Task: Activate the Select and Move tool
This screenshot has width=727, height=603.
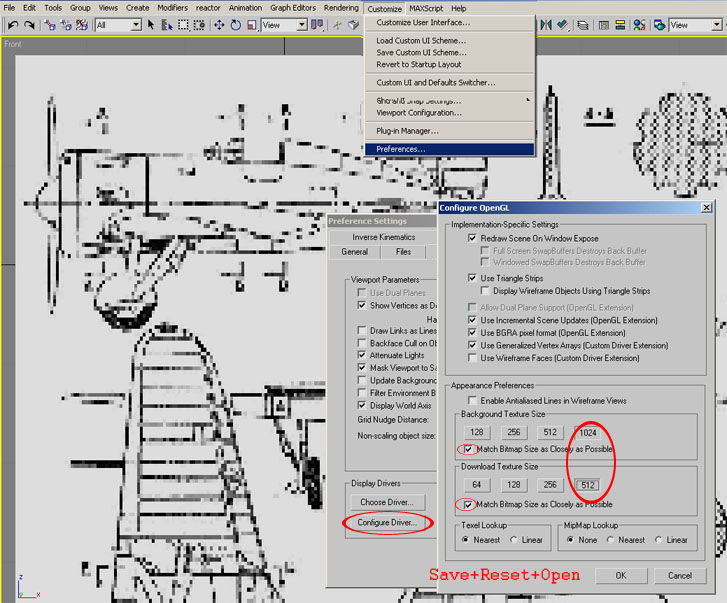Action: (219, 25)
